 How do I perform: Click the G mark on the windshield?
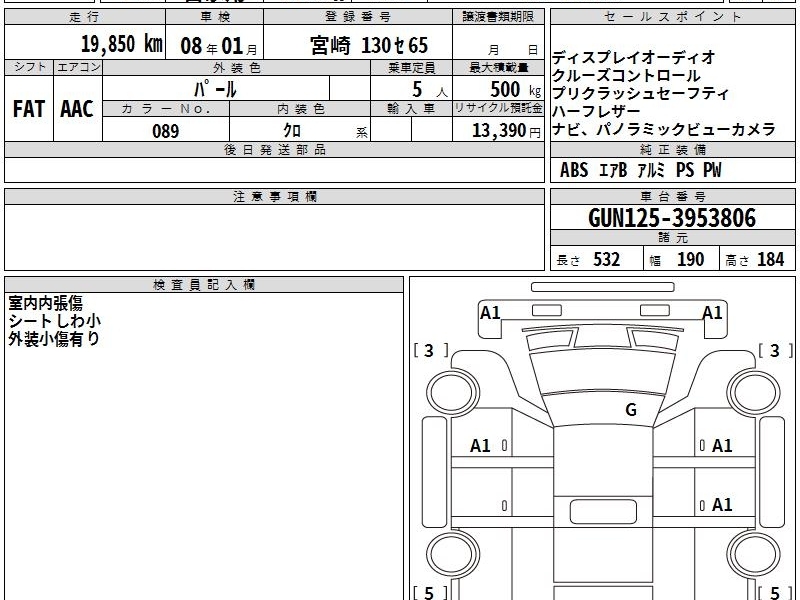[x=631, y=409]
